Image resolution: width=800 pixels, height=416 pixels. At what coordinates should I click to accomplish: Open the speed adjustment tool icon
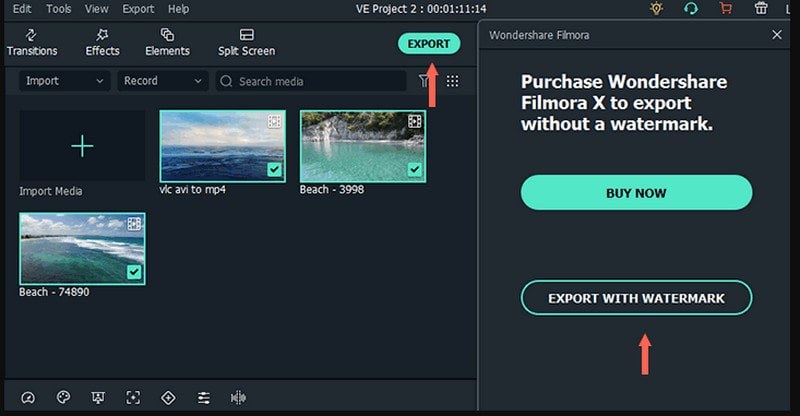[28, 397]
